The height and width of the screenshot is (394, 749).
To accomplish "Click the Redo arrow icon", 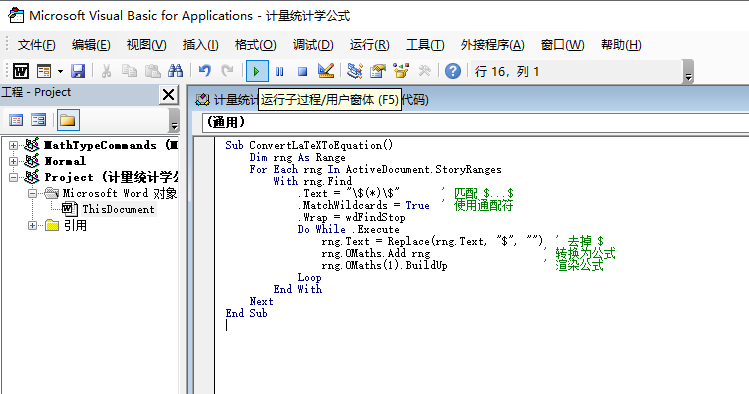I will tap(227, 72).
